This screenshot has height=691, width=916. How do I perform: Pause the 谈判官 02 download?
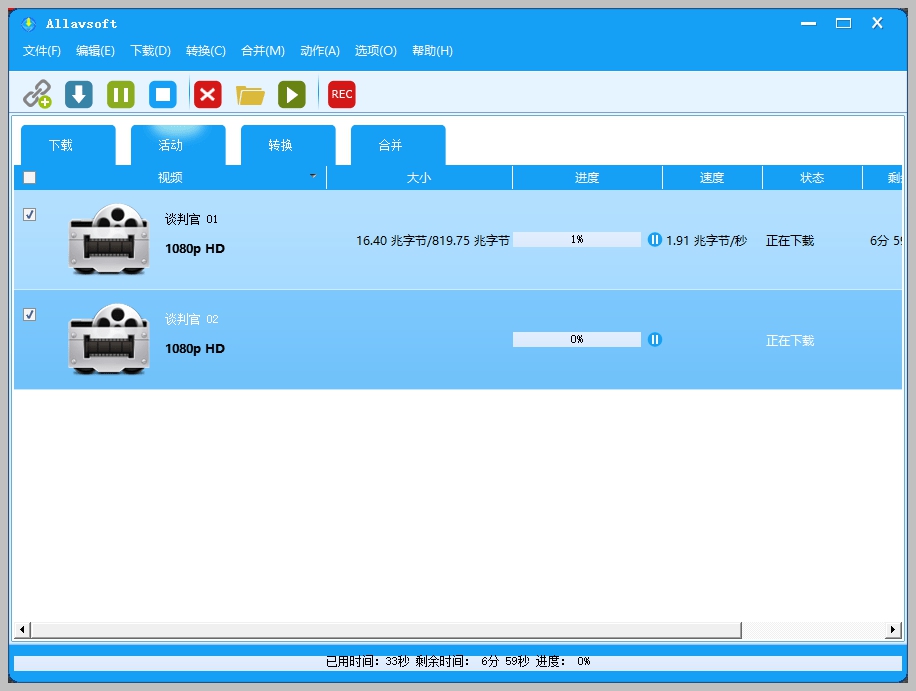coord(655,339)
